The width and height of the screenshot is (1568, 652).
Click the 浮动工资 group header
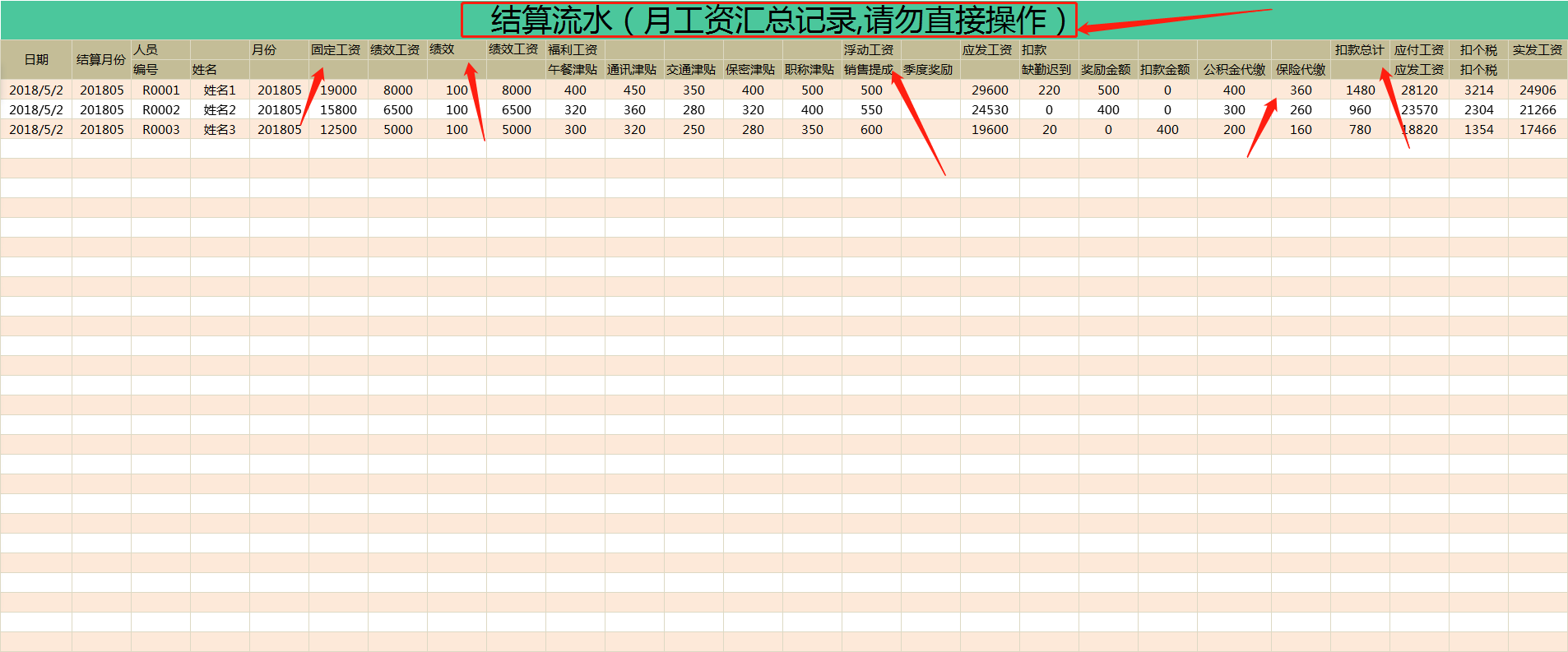871,50
